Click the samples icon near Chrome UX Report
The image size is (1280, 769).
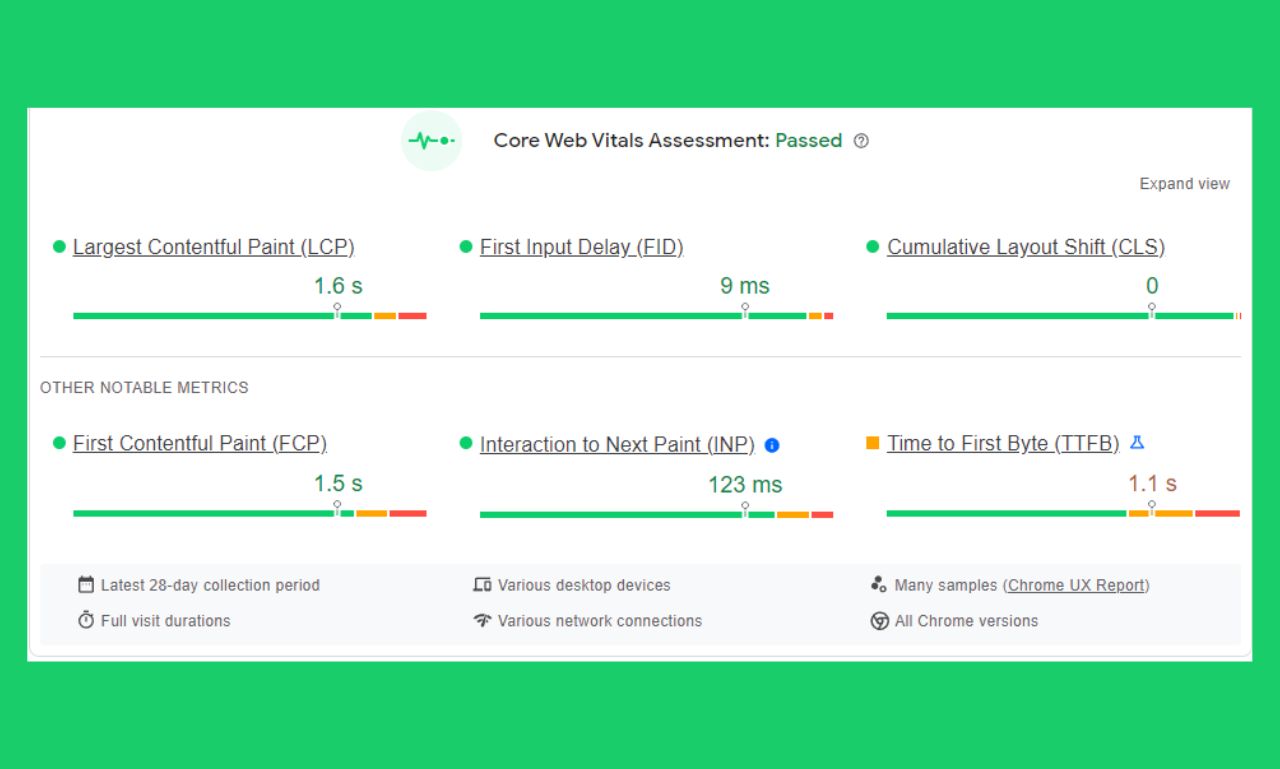880,584
